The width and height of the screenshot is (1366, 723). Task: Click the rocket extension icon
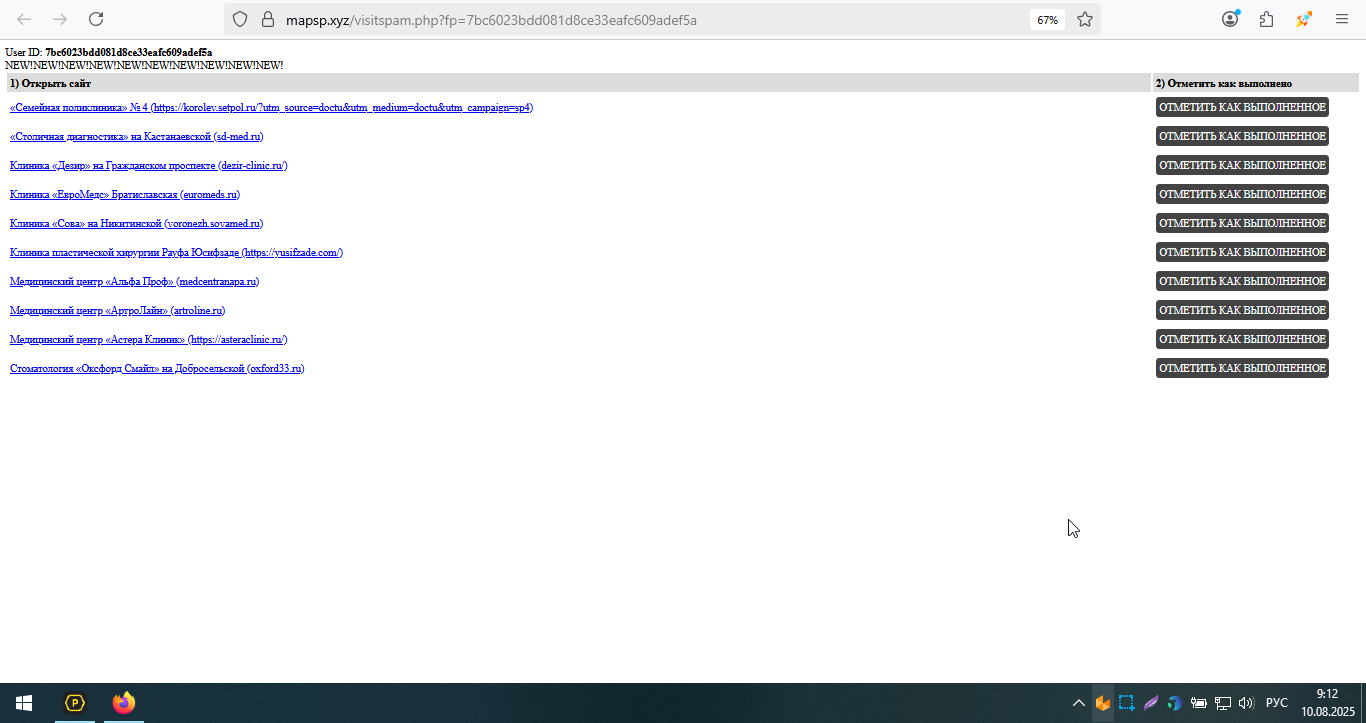tap(1304, 19)
